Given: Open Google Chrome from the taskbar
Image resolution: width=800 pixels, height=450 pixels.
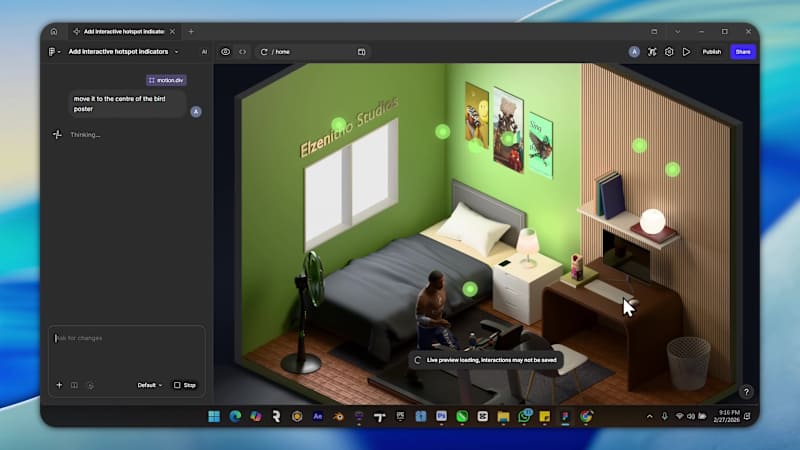Looking at the screenshot, I should (586, 416).
